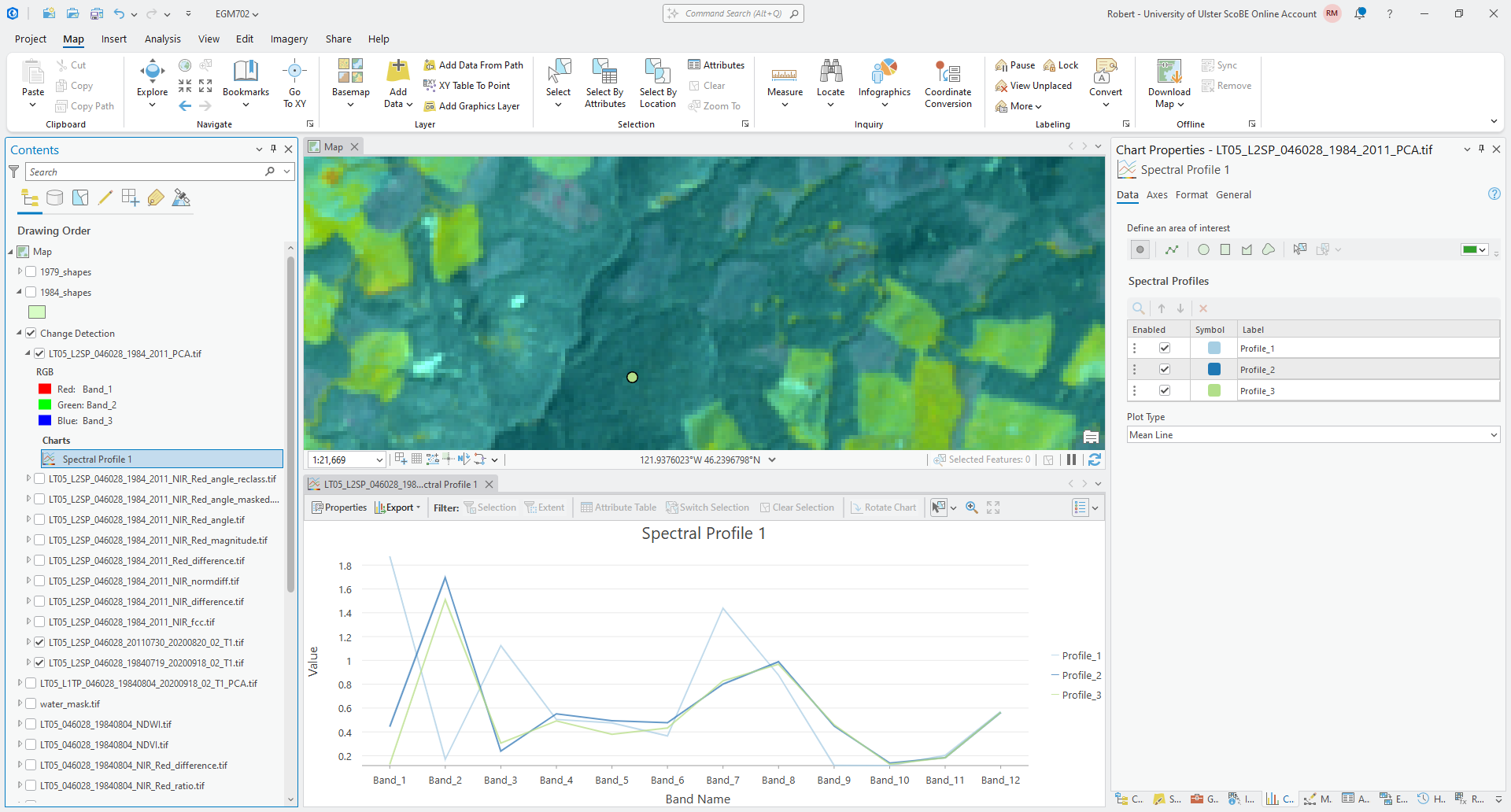Open the Bookmarks menu icon
Image resolution: width=1511 pixels, height=812 pixels.
[246, 72]
